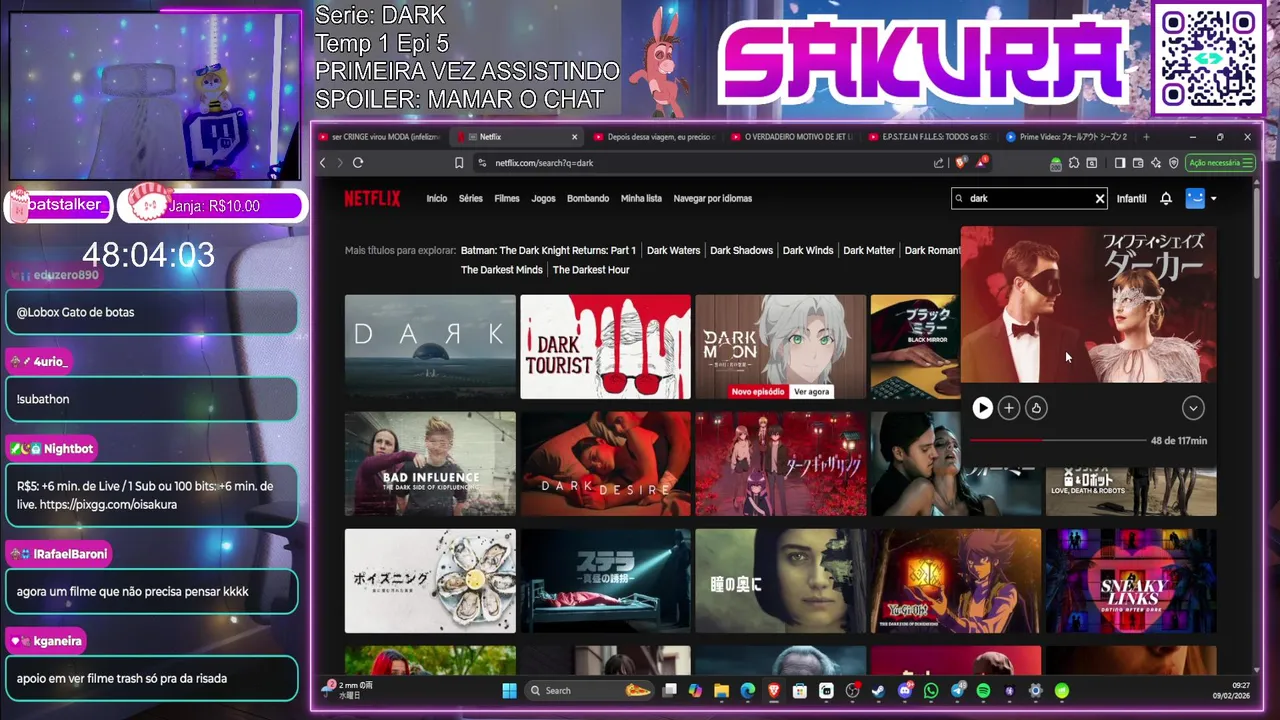This screenshot has width=1280, height=720.
Task: Go to Início in Netflix navigation
Action: (437, 198)
